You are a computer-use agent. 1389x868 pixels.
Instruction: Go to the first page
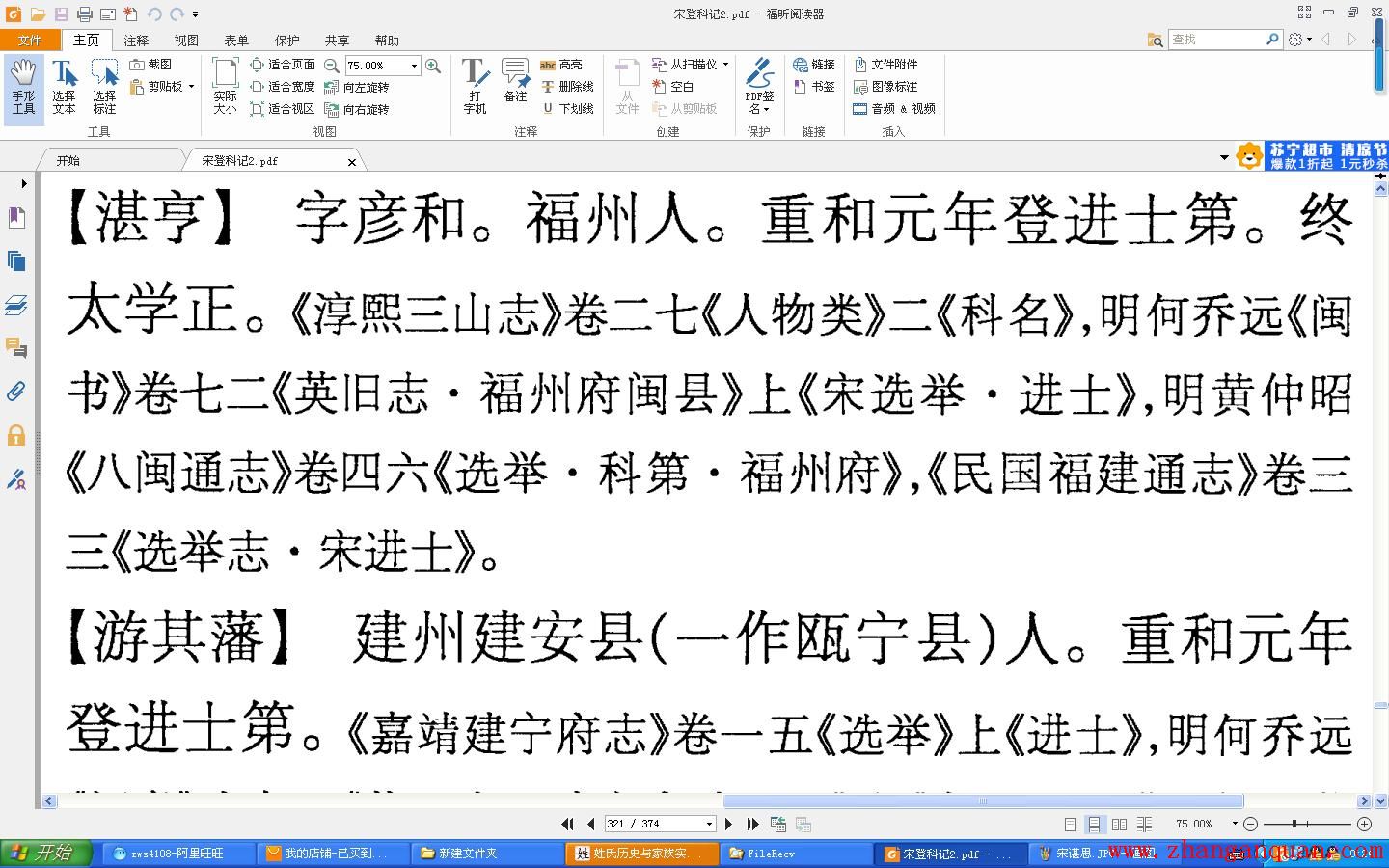pyautogui.click(x=567, y=824)
